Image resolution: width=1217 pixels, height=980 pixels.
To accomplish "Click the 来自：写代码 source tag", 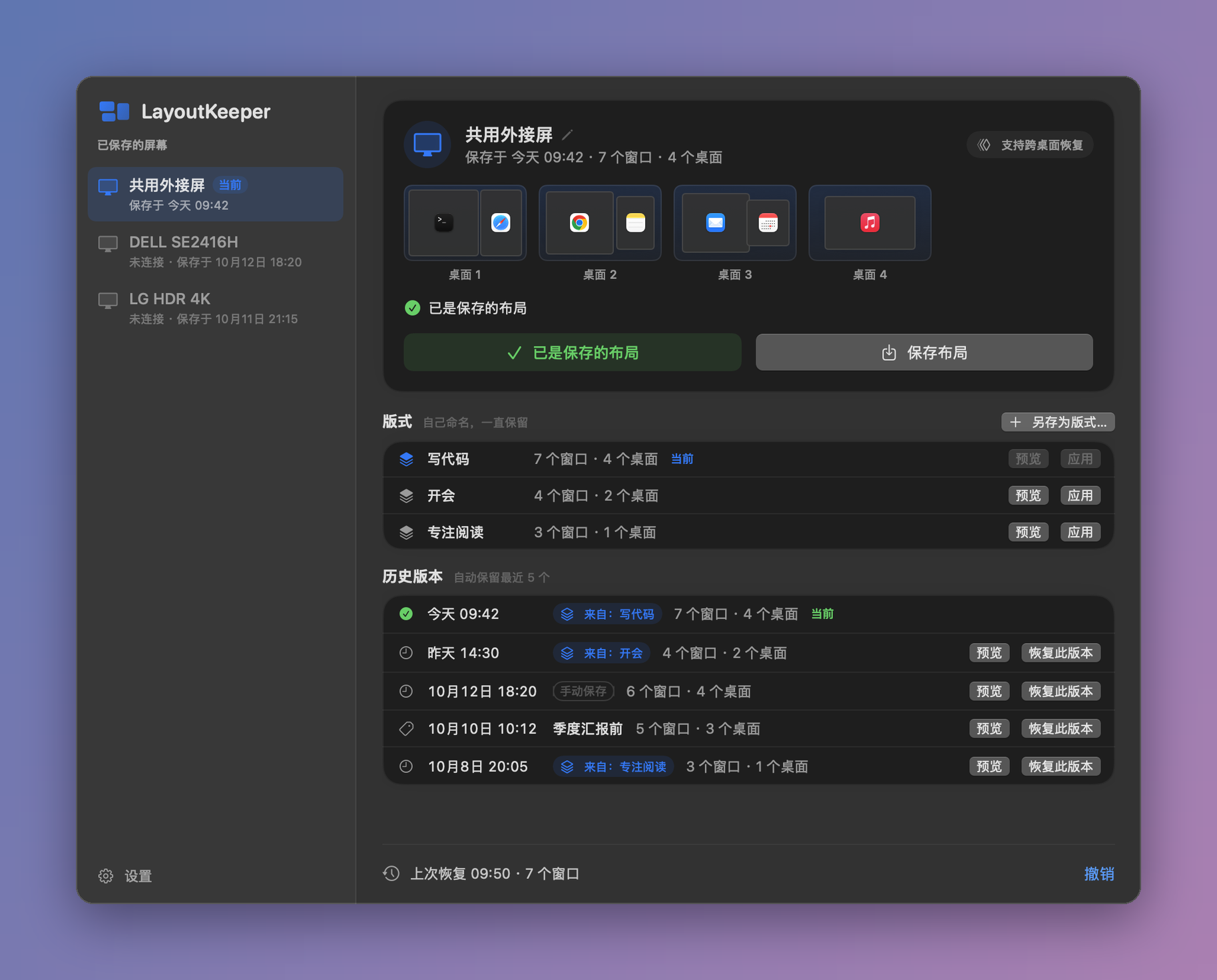I will (607, 614).
